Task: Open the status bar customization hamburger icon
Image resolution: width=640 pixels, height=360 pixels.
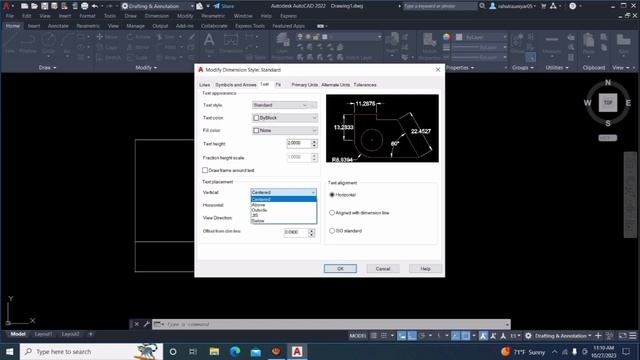Action: pos(633,336)
